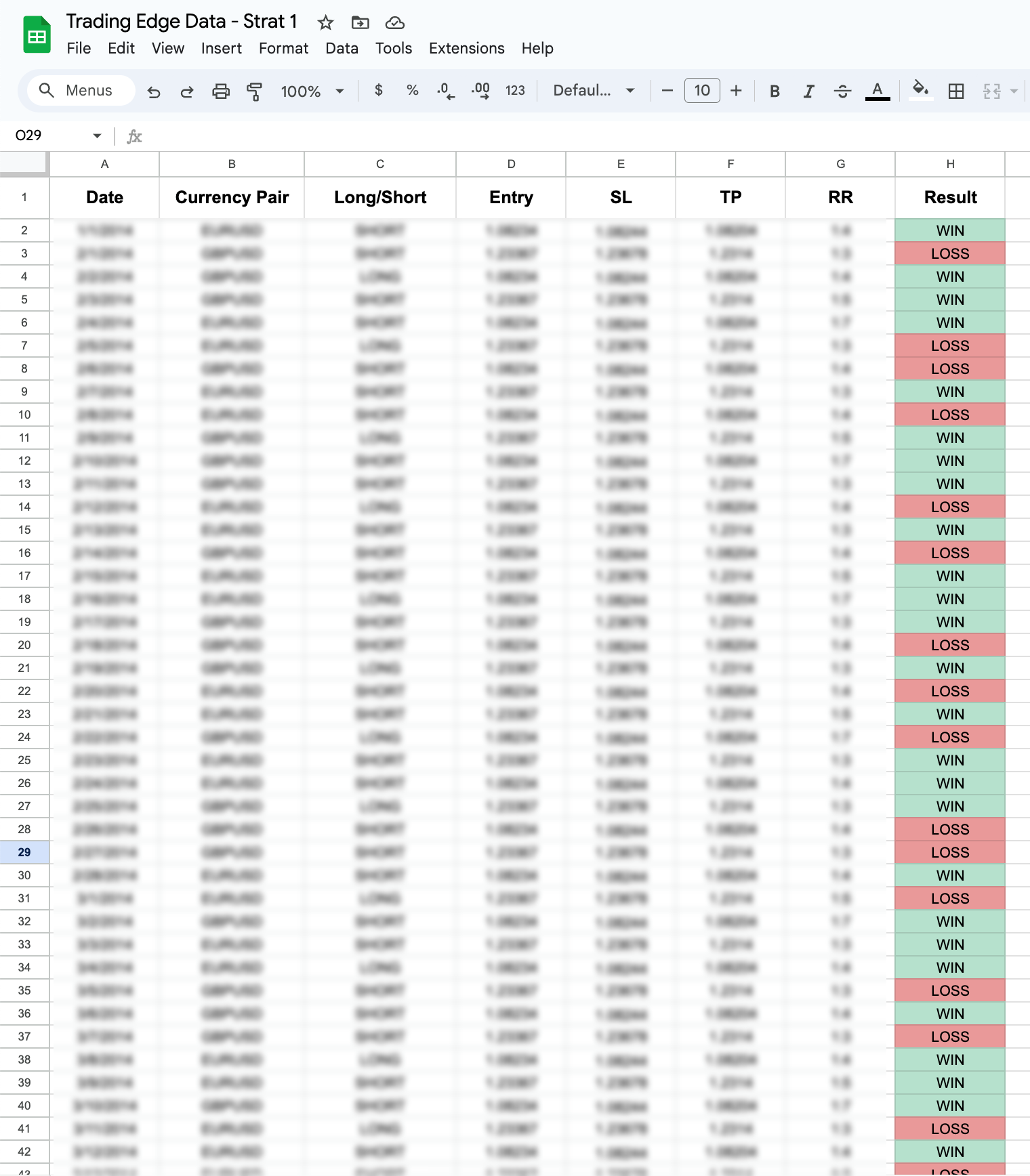Open the Insert menu
The width and height of the screenshot is (1030, 1176).
tap(222, 49)
